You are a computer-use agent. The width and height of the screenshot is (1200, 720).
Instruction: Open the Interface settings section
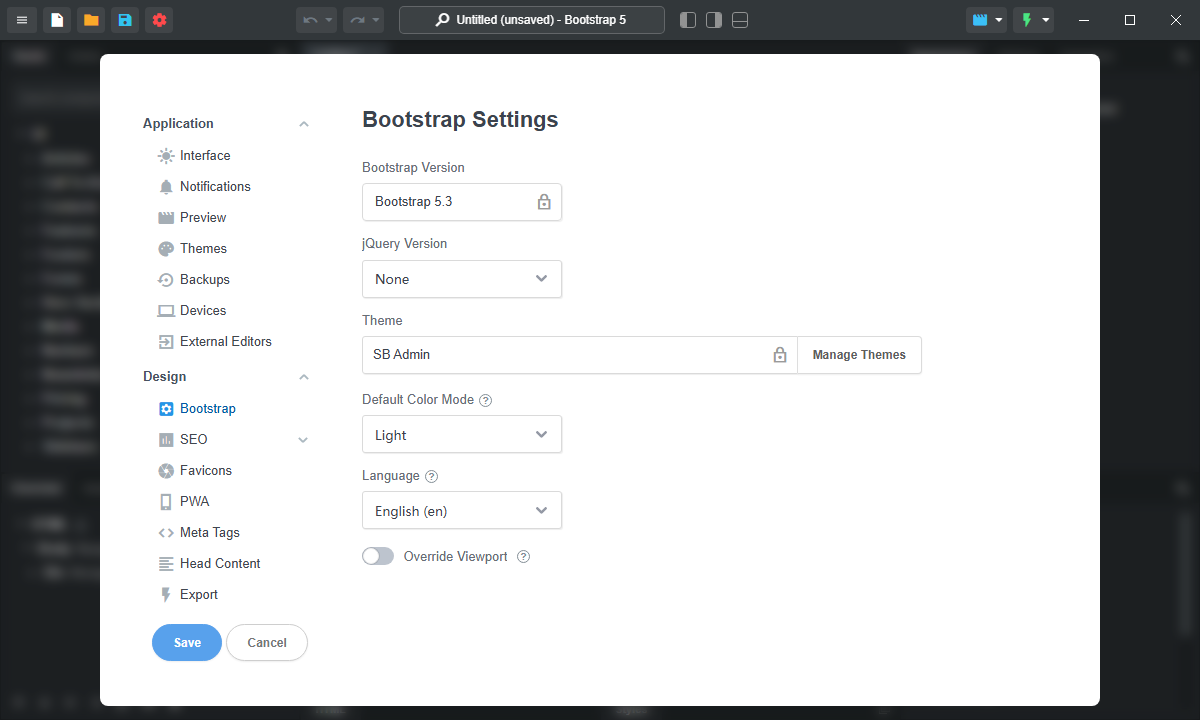tap(203, 155)
